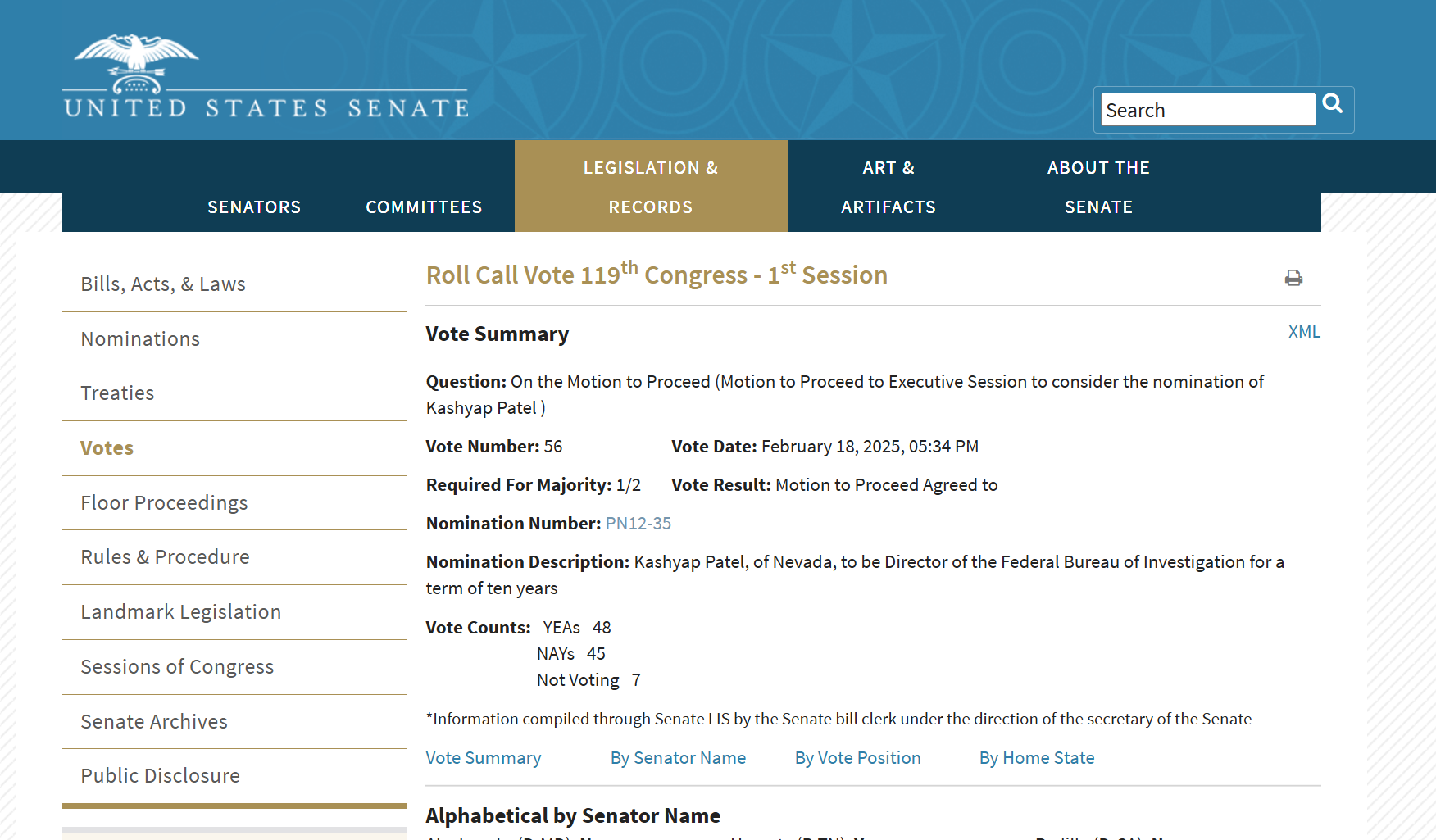Click the NAYs 45 vote count

click(571, 654)
